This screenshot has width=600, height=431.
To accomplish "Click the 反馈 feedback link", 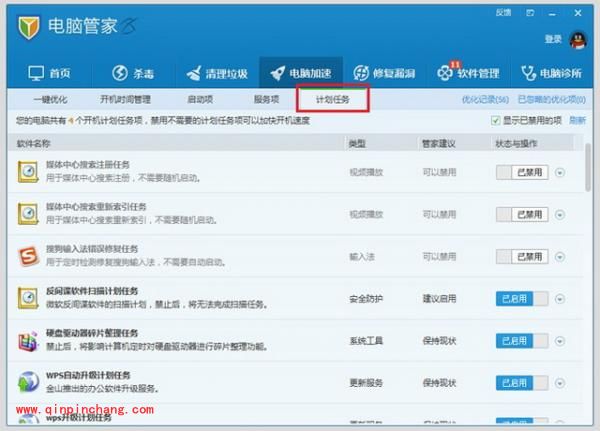I will [503, 13].
